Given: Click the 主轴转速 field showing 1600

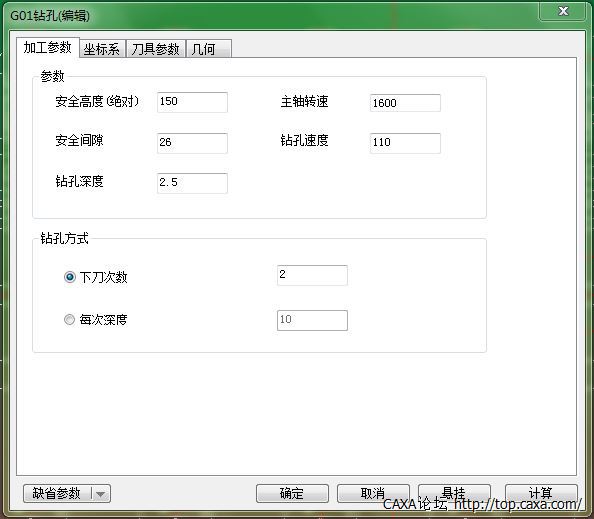Looking at the screenshot, I should (405, 103).
